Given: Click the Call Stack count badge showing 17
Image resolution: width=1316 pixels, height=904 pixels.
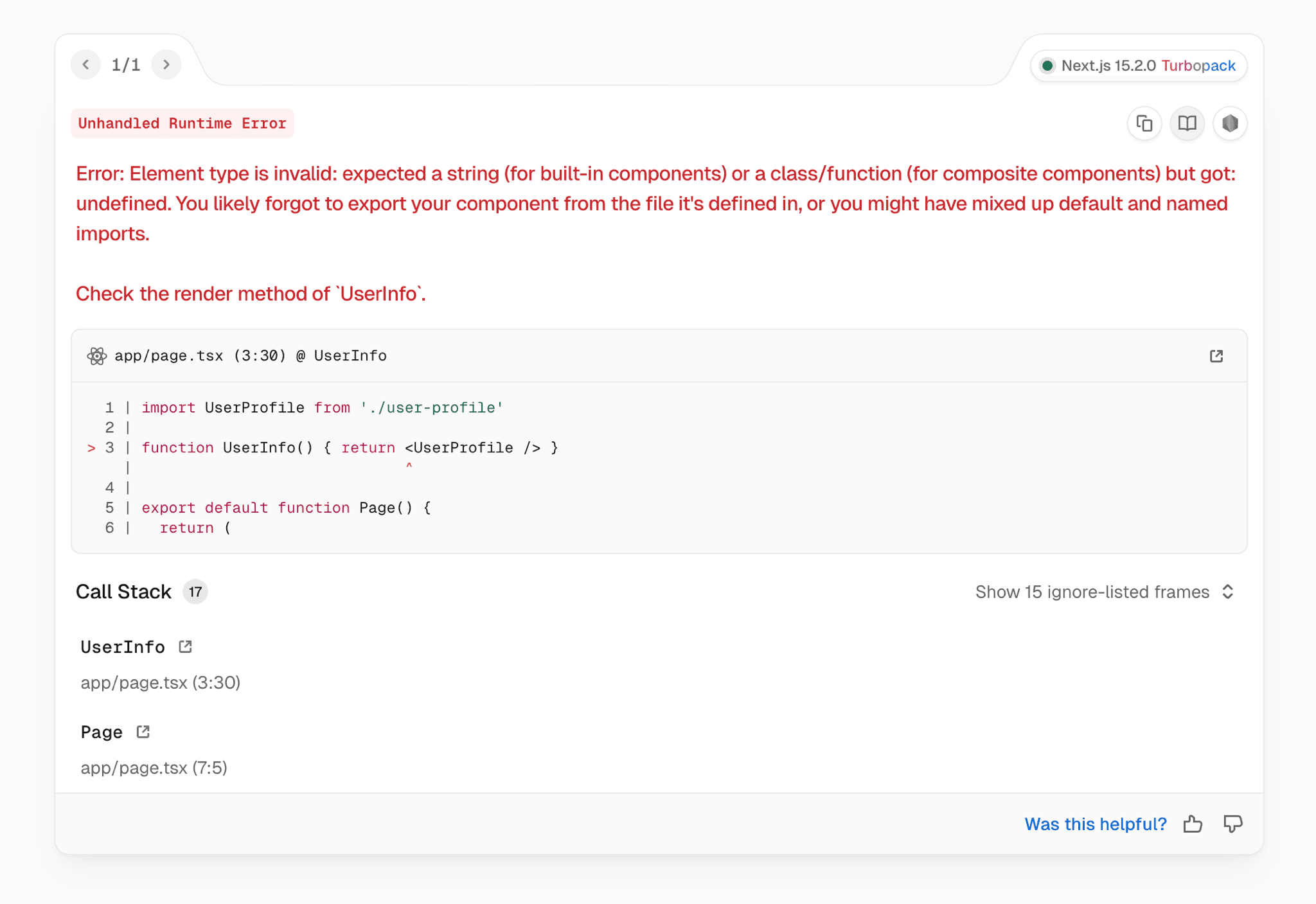Looking at the screenshot, I should coord(194,592).
